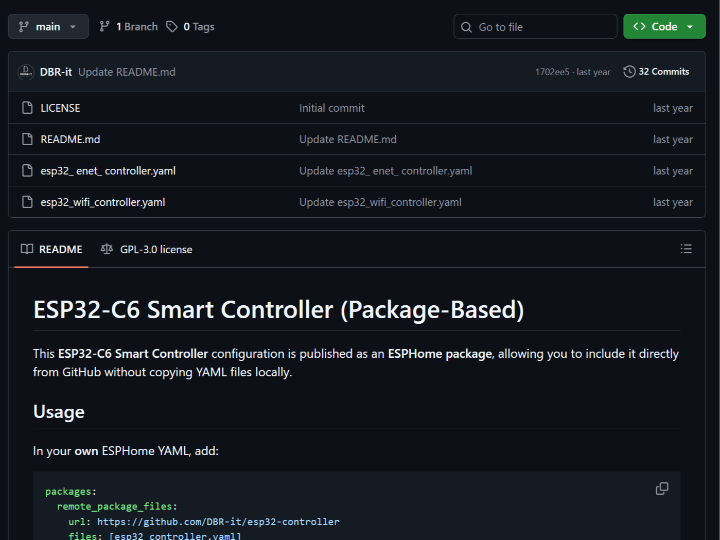Expand the green Code dropdown button
The image size is (720, 540).
[x=664, y=27]
